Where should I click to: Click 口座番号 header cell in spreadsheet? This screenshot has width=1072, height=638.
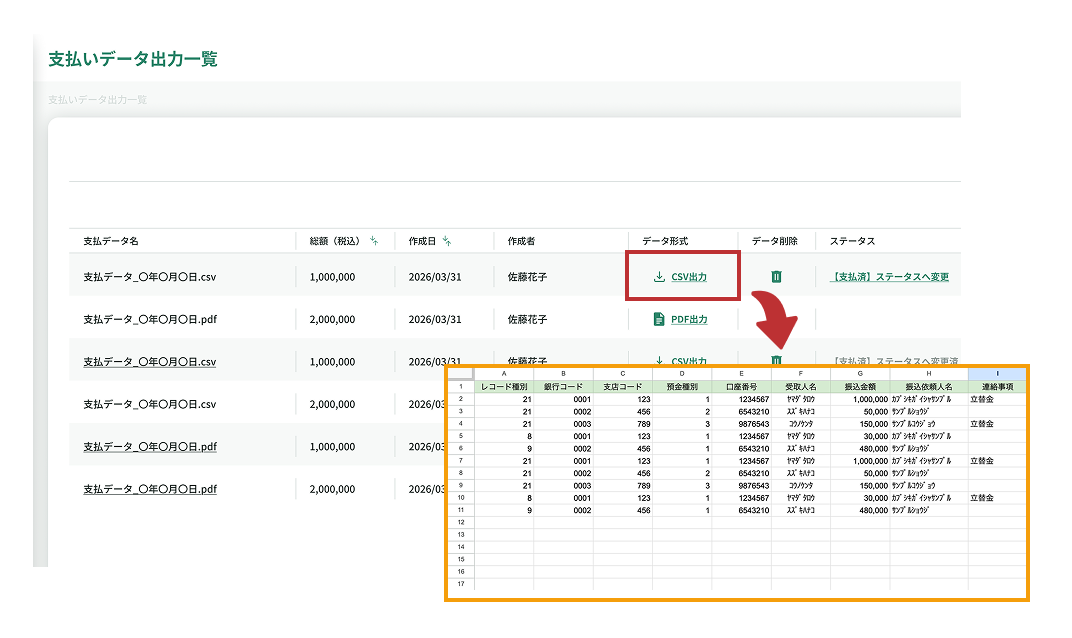[x=741, y=386]
